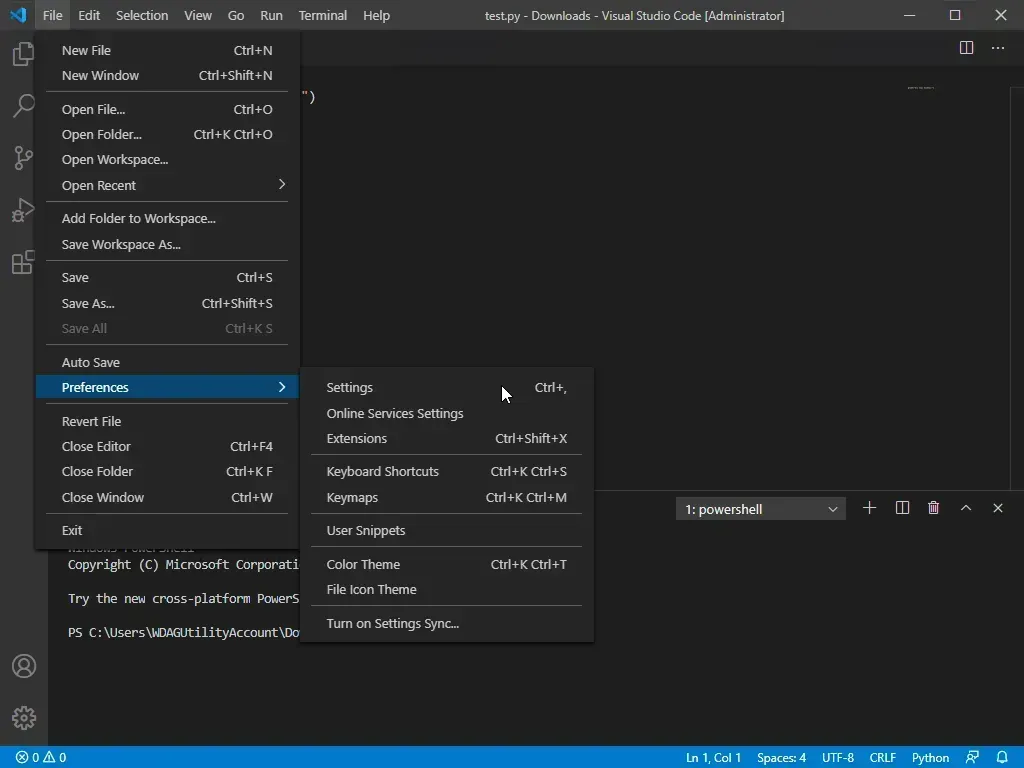Maximize the terminal panel with up chevron
Screen dimensions: 1024x768
coord(966,508)
